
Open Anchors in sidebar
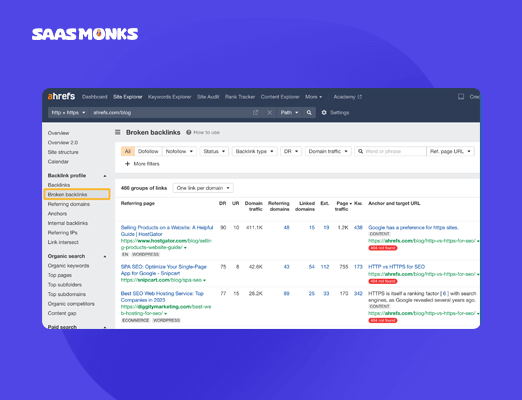[57, 214]
